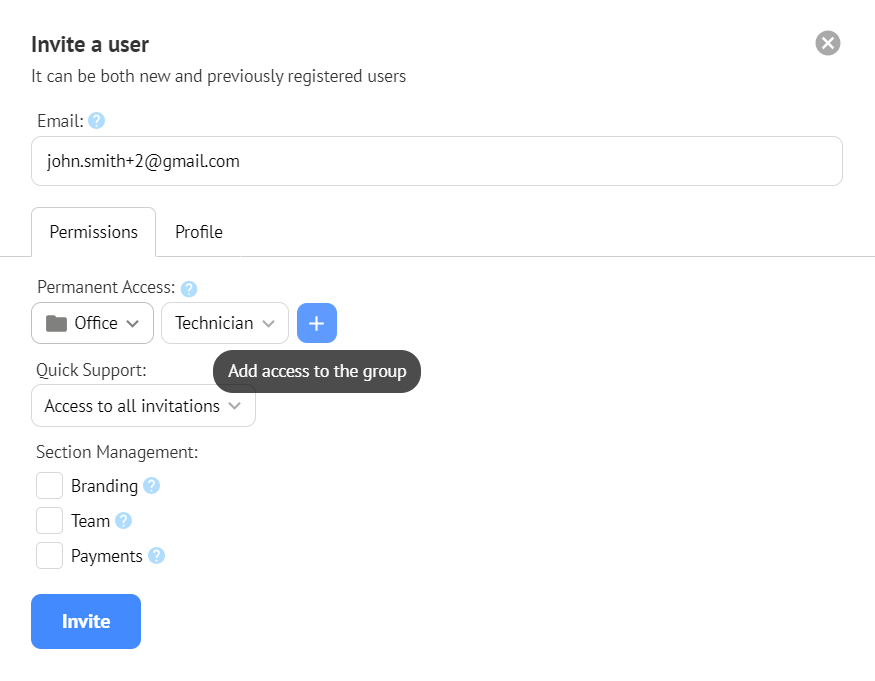Click the blue plus add access button
The width and height of the screenshot is (875, 681).
coord(317,323)
